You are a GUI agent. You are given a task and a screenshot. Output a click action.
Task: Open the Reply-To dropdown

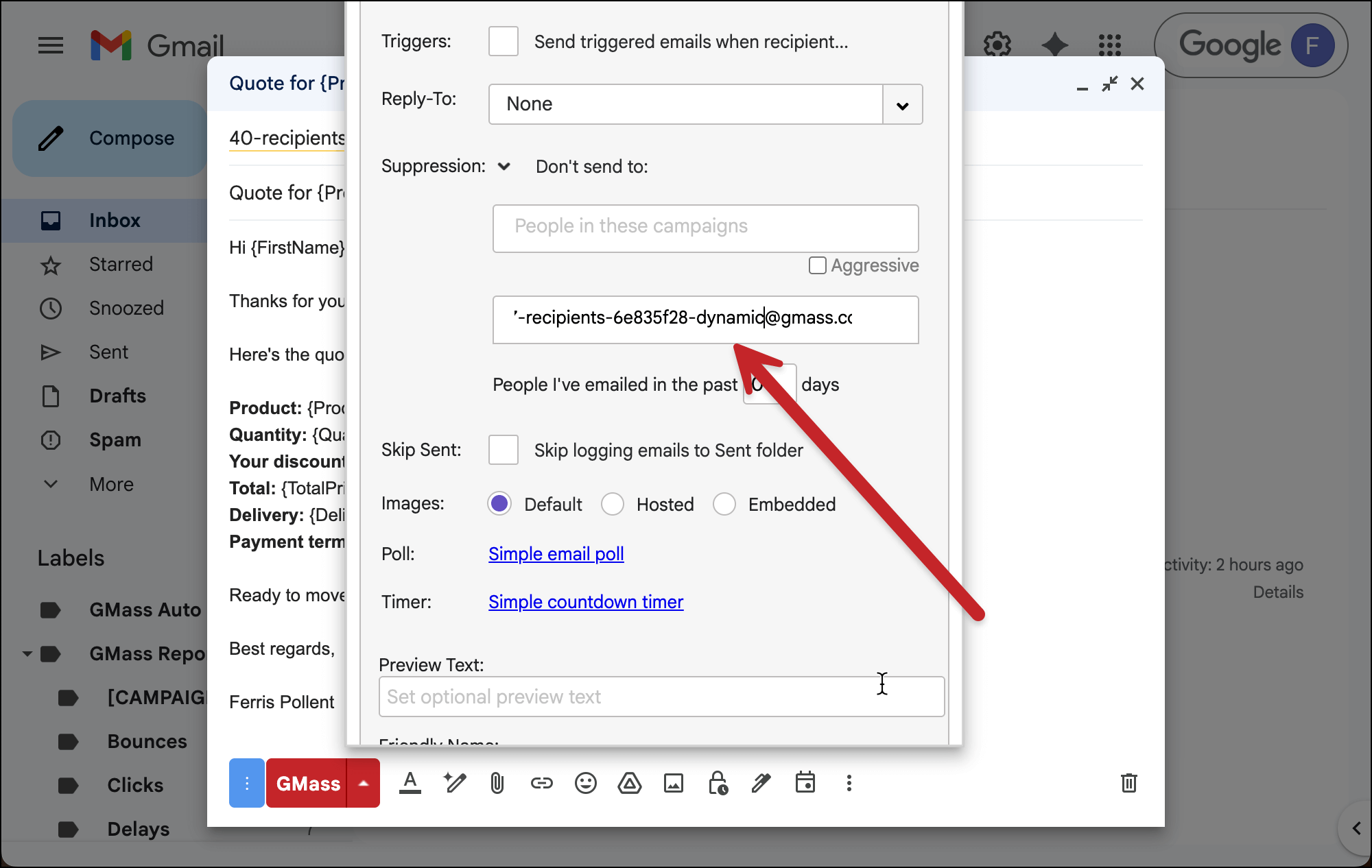tap(902, 105)
